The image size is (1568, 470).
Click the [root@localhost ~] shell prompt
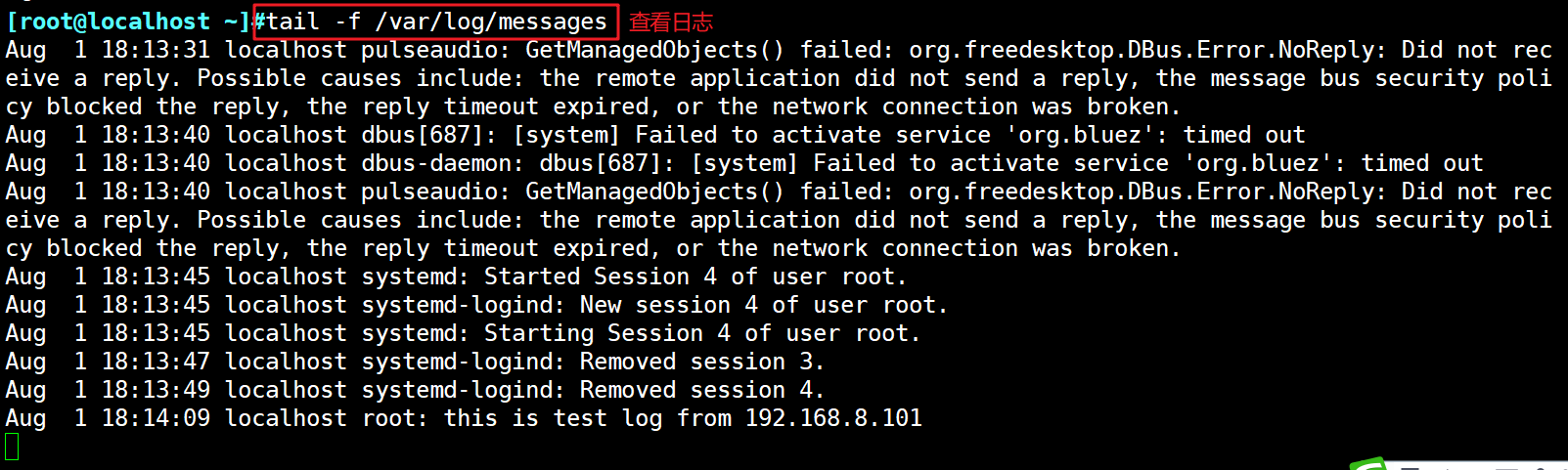[x=128, y=21]
